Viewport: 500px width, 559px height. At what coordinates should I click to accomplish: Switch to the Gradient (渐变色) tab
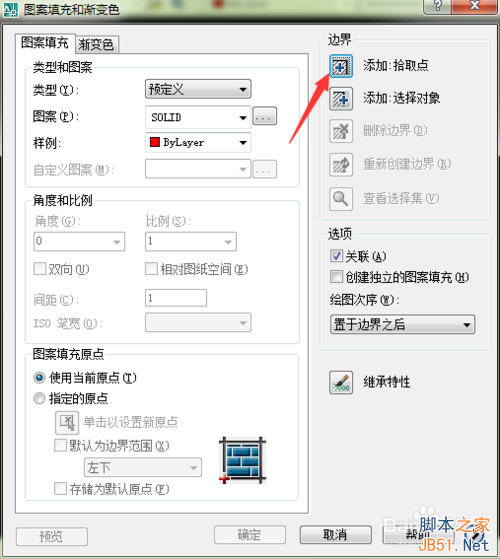(x=97, y=45)
